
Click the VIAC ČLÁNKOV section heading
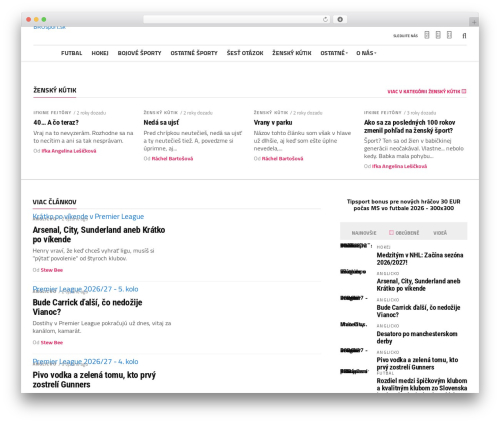(x=54, y=202)
